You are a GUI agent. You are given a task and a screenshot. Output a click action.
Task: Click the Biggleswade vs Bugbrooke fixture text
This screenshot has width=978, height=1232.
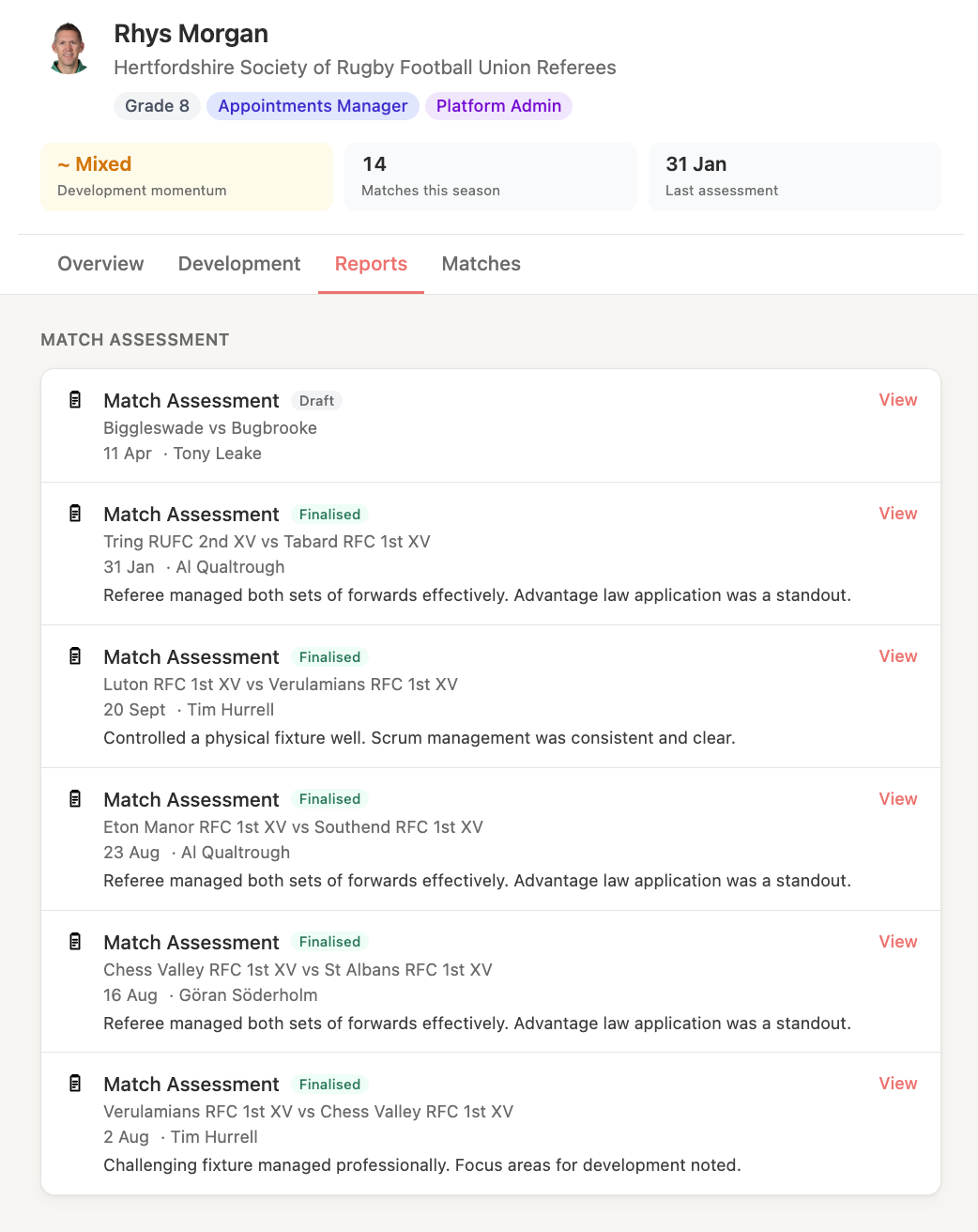pyautogui.click(x=210, y=428)
